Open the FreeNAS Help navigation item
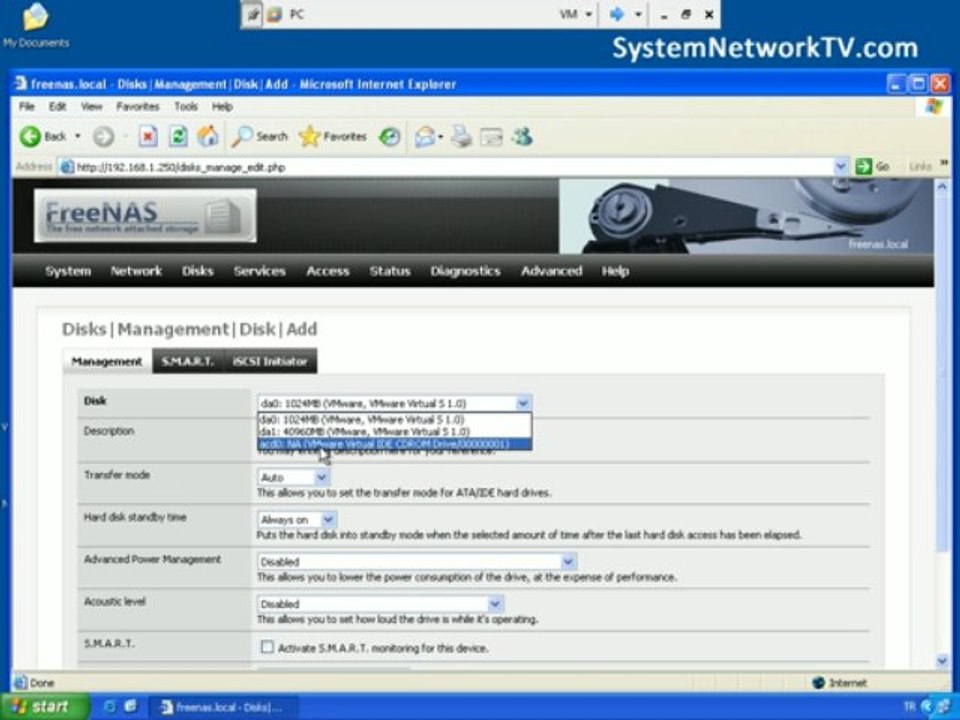960x720 pixels. pyautogui.click(x=615, y=271)
